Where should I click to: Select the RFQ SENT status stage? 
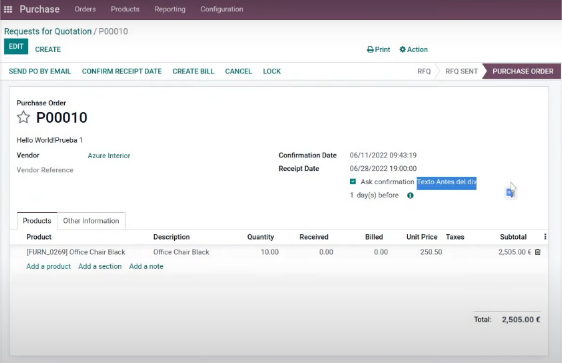[461, 71]
